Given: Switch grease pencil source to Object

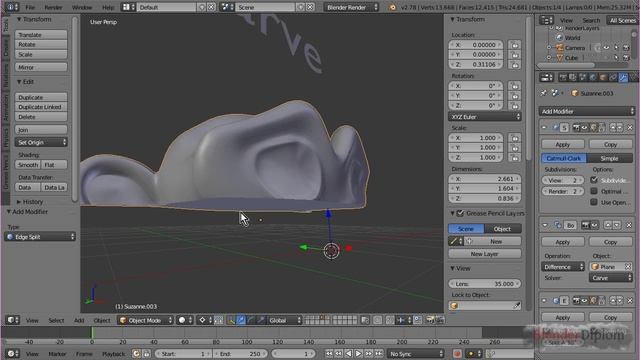Looking at the screenshot, I should [x=502, y=229].
